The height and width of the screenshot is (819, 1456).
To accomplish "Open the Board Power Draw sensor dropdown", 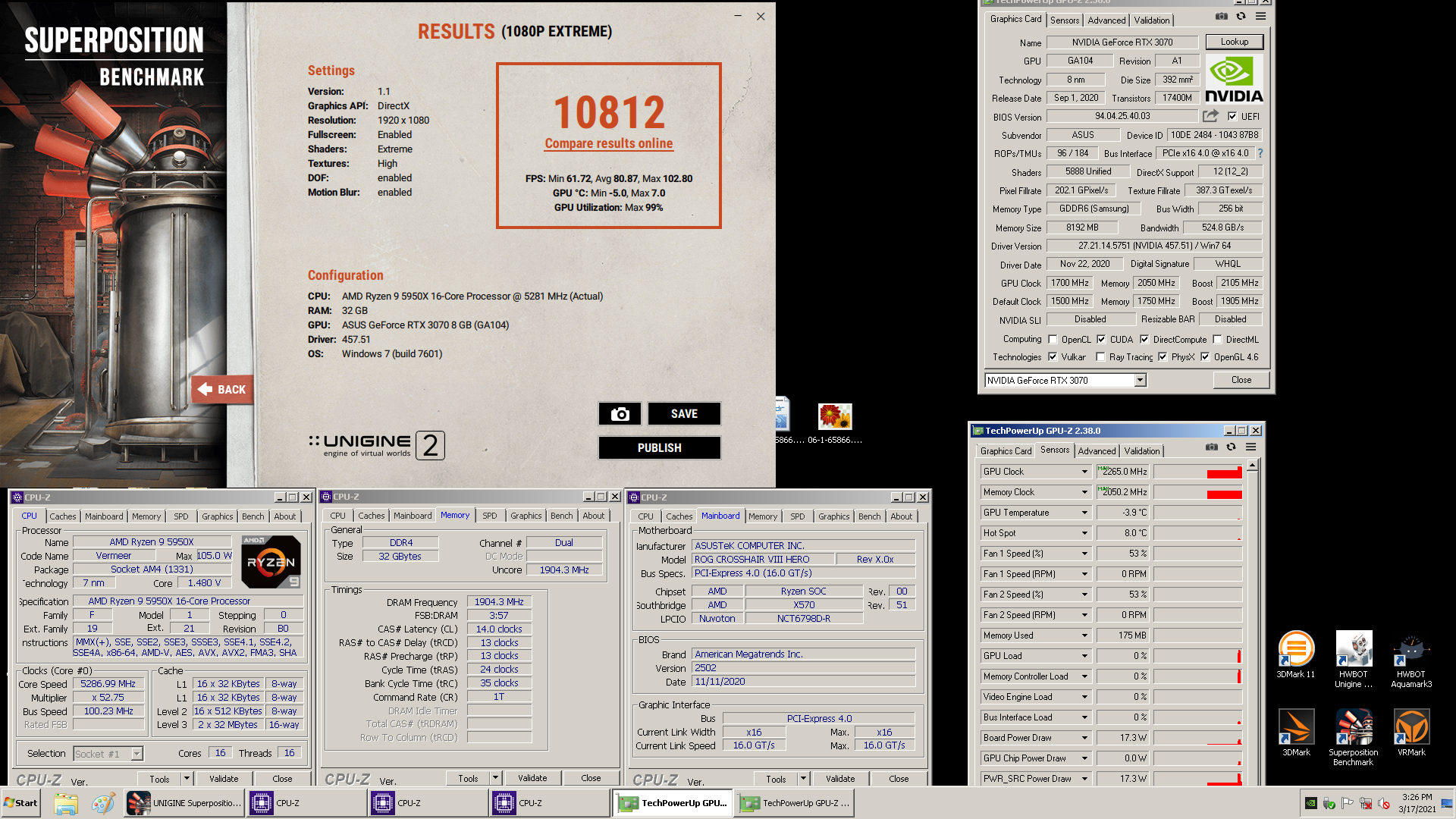I will tap(1084, 738).
